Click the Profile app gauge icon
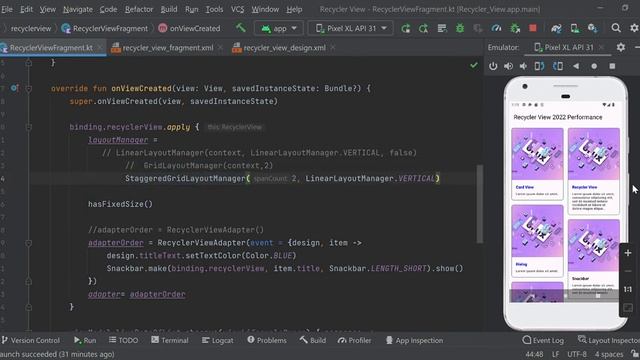640x360 pixels. coord(496,28)
